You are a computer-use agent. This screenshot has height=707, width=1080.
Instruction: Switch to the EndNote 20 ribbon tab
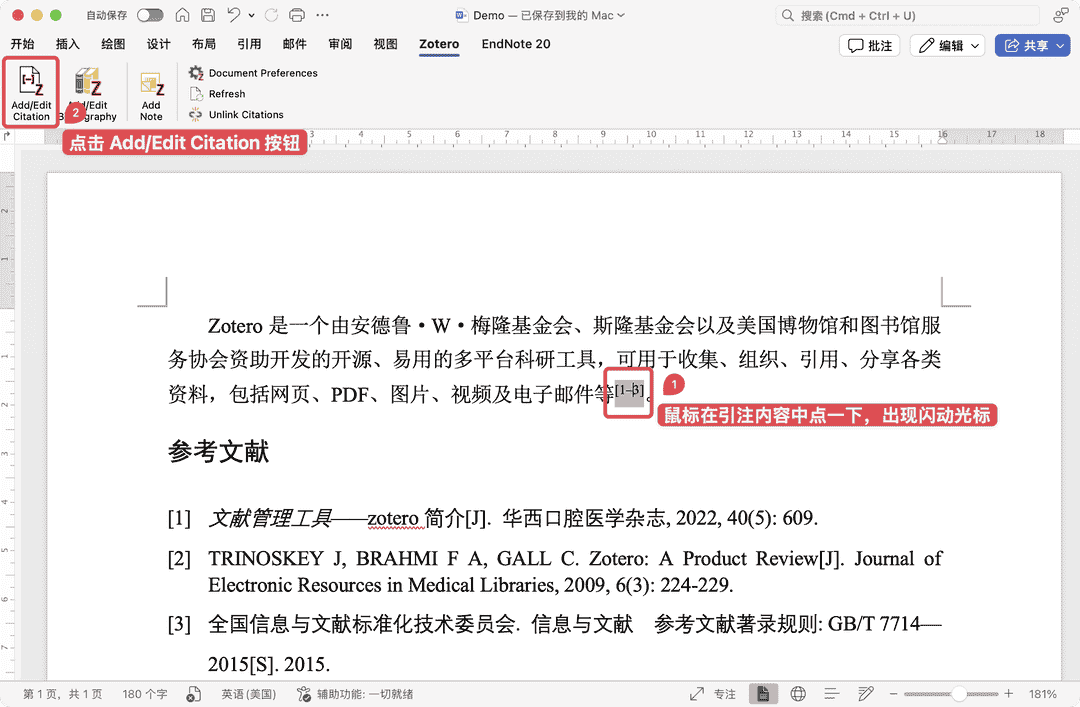516,44
